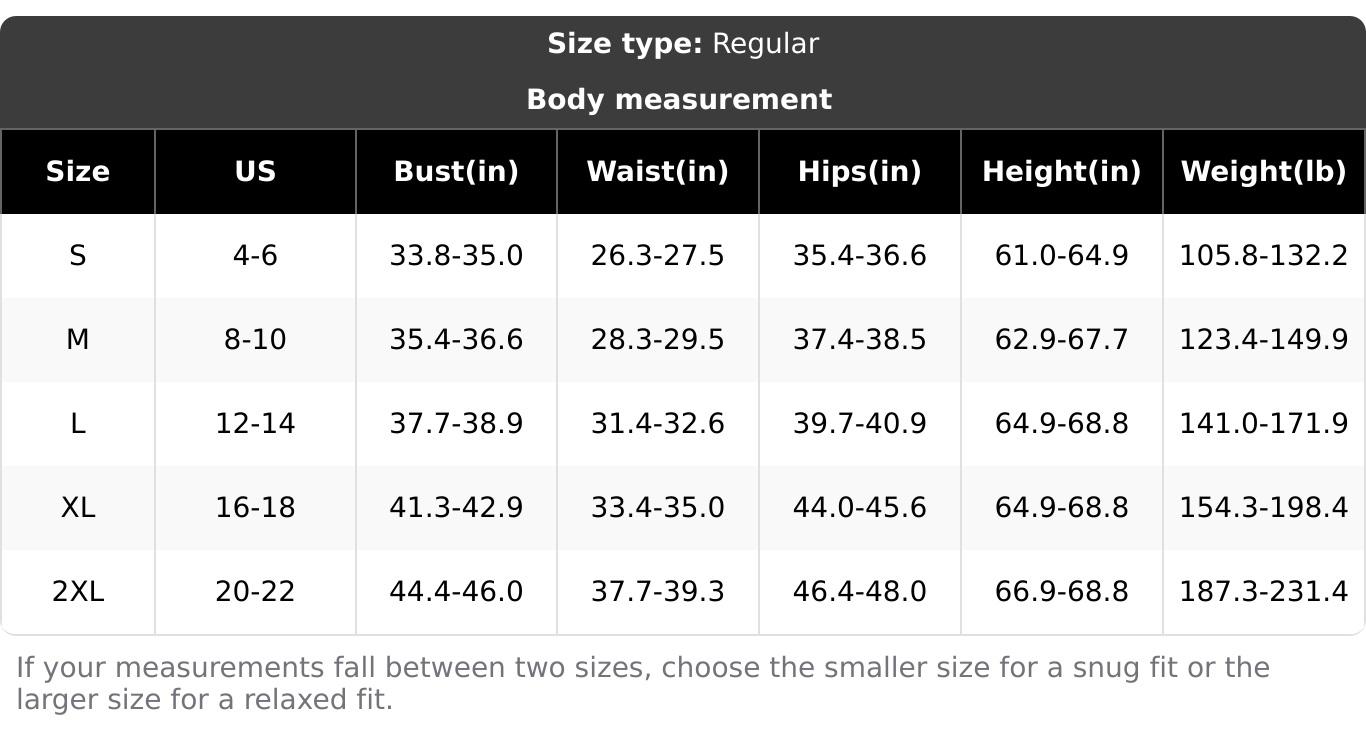
Task: Click the Size type: Regular heading
Action: tap(683, 44)
